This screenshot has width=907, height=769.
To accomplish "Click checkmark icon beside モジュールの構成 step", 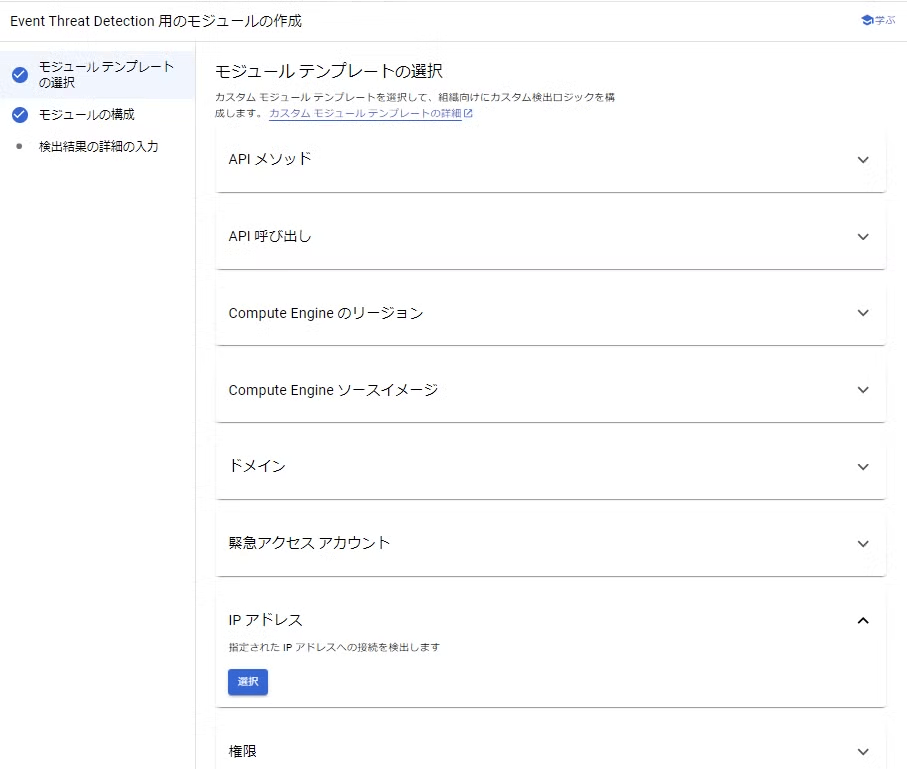I will [x=20, y=115].
